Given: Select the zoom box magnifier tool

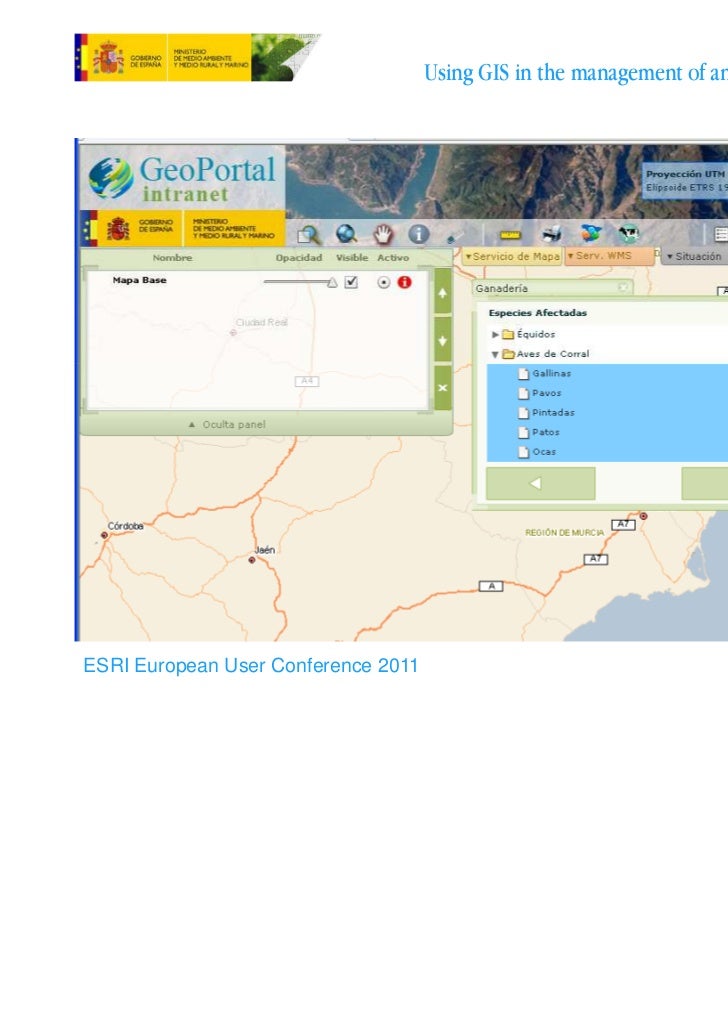Looking at the screenshot, I should tap(308, 235).
